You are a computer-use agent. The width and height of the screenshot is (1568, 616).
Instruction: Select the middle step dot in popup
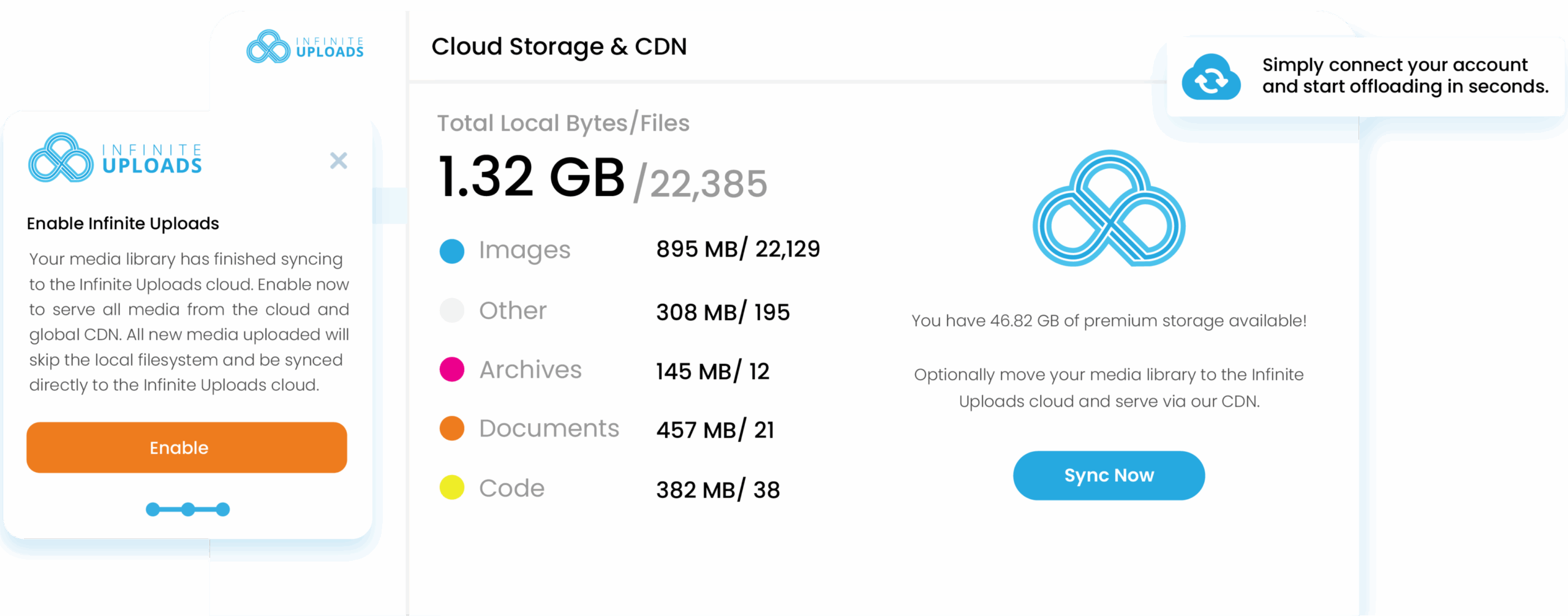point(188,509)
